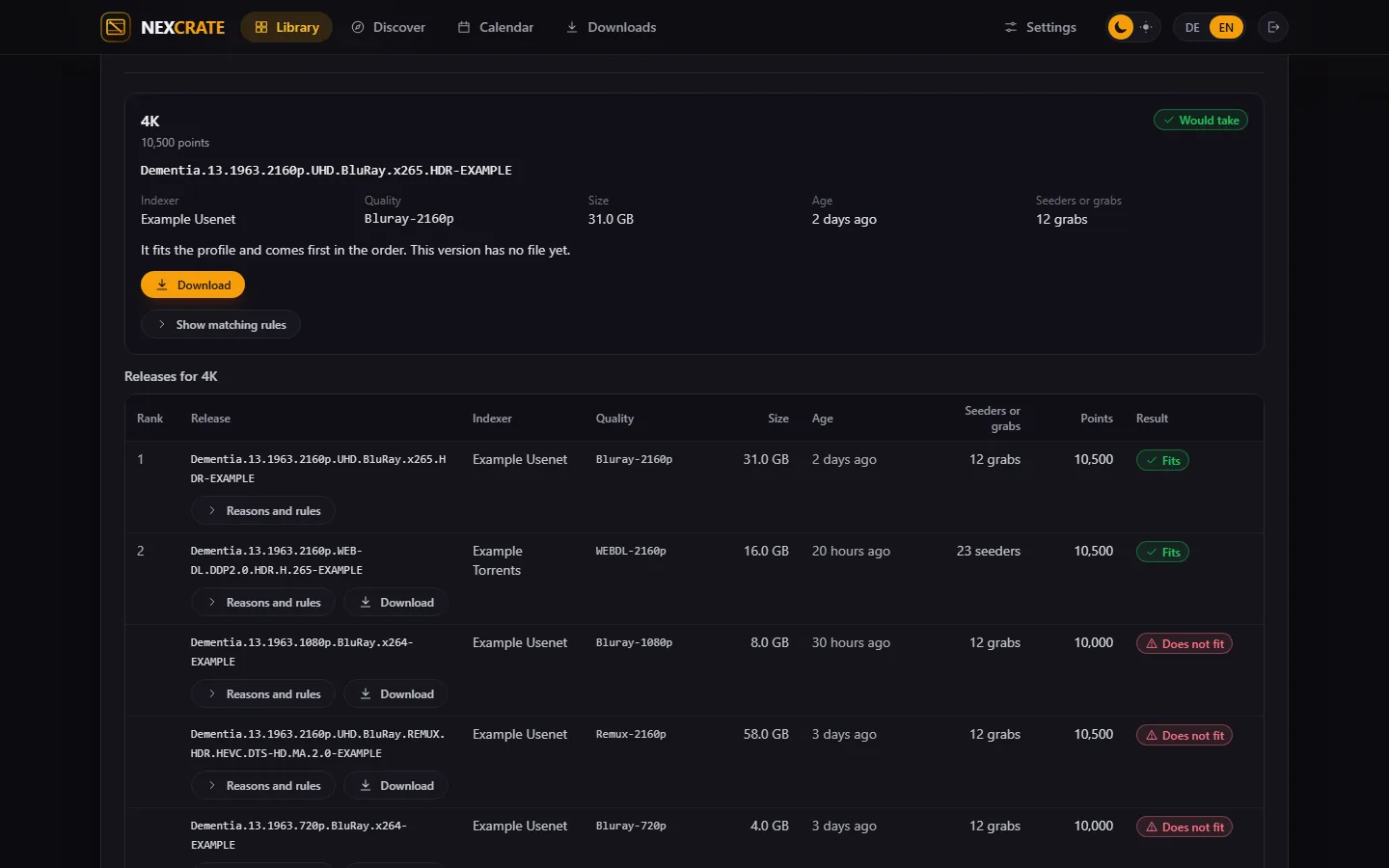
Task: Click download icon on WEB-DL row button
Action: click(x=366, y=603)
